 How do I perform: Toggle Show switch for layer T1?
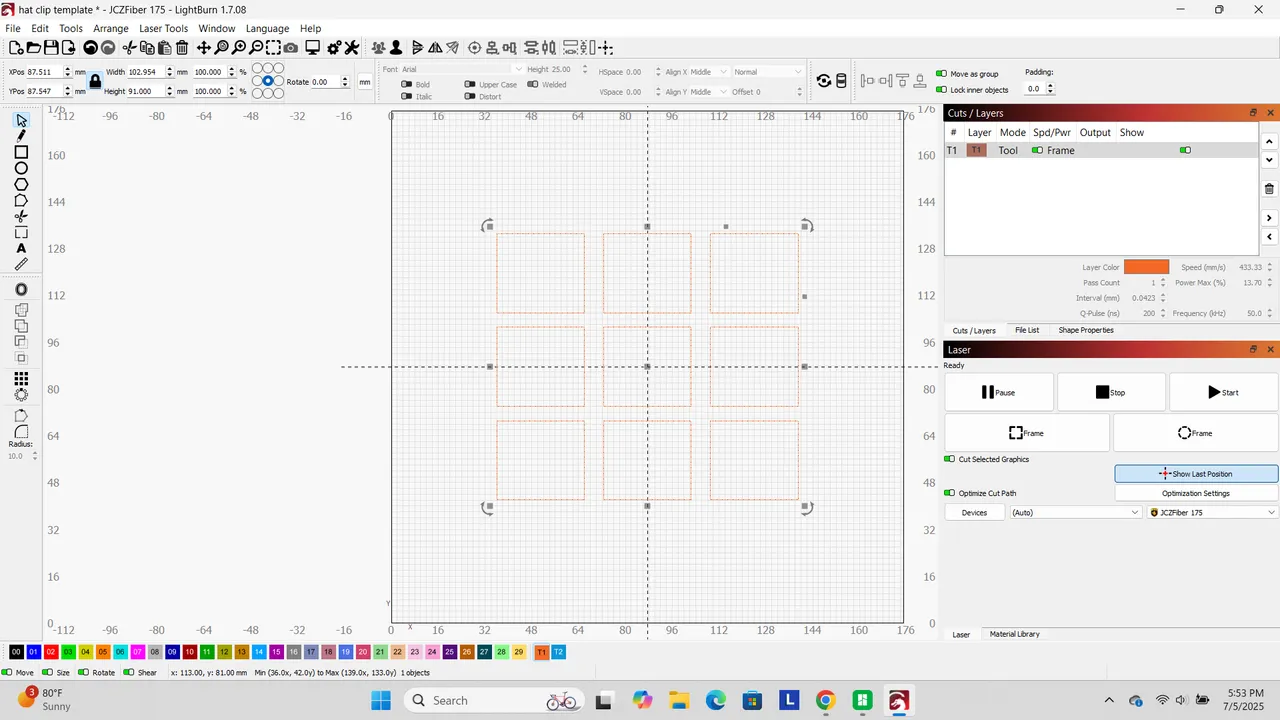coord(1185,150)
